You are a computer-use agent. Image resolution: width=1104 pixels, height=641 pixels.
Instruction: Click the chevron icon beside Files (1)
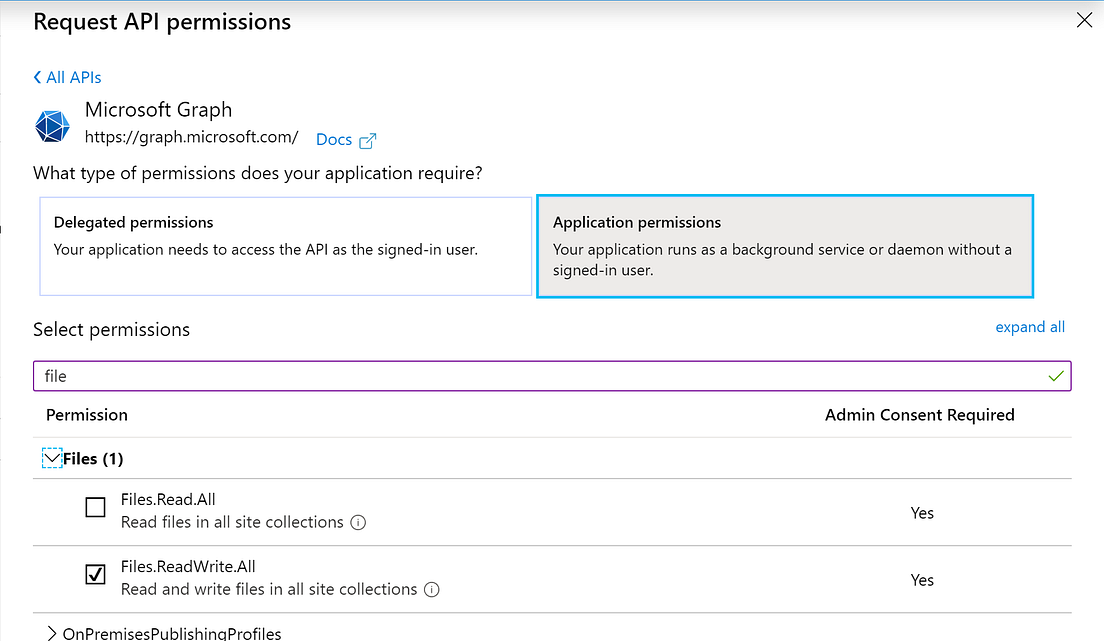point(52,457)
